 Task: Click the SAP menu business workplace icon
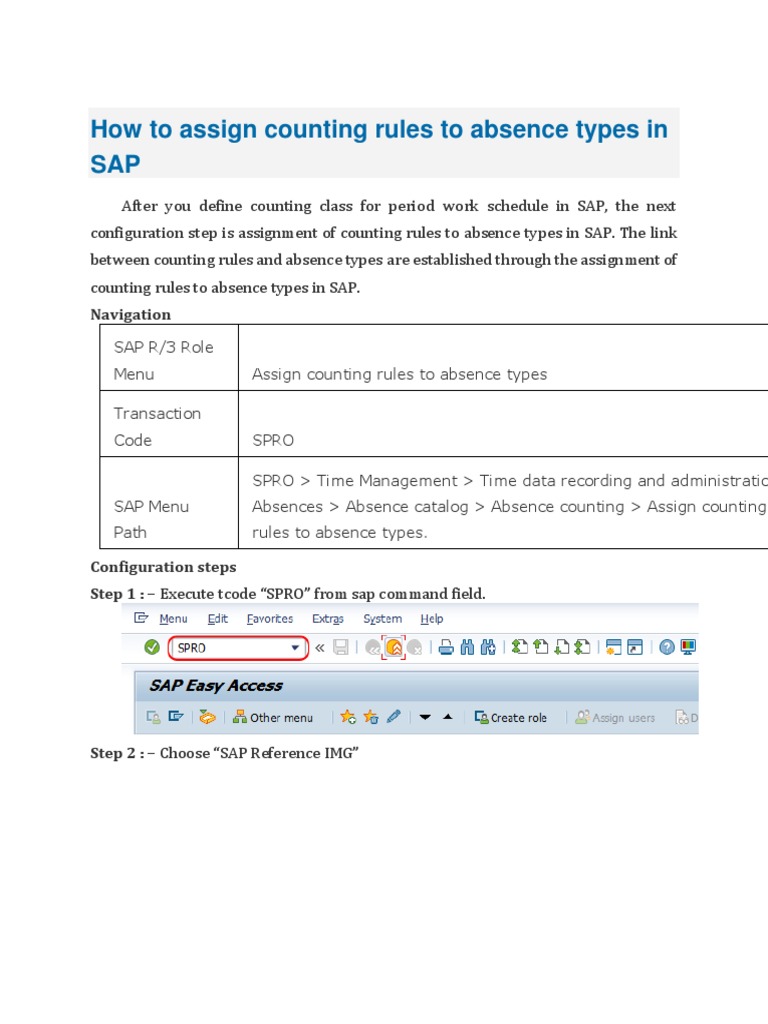(207, 717)
